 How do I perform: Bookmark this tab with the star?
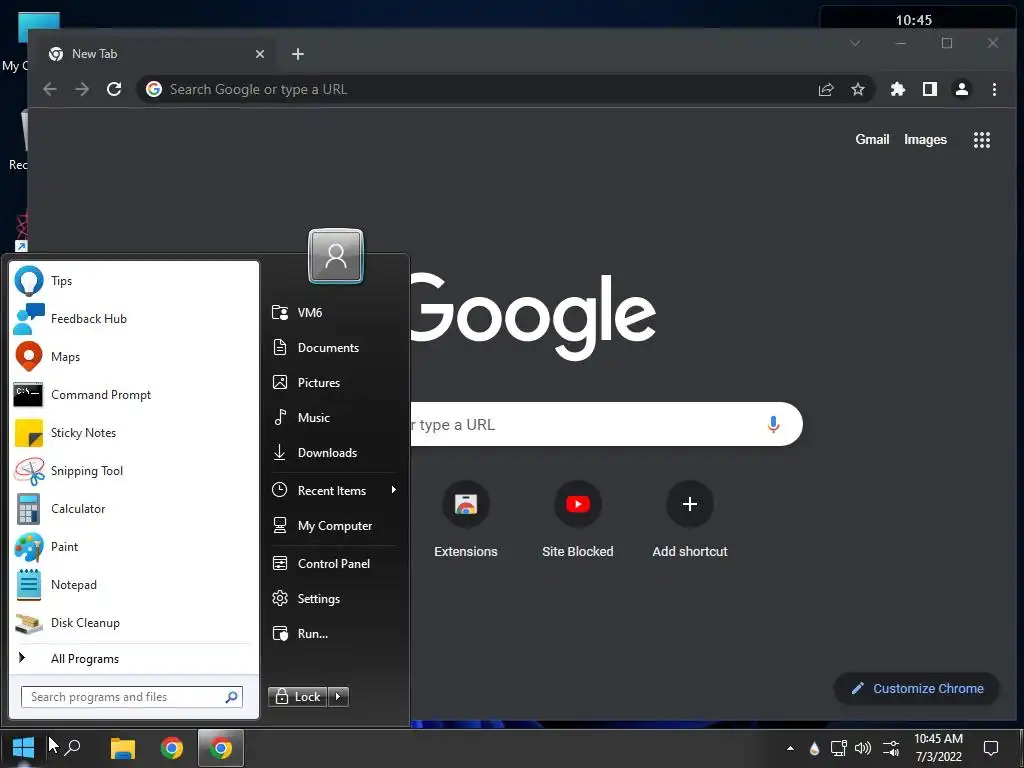(858, 89)
